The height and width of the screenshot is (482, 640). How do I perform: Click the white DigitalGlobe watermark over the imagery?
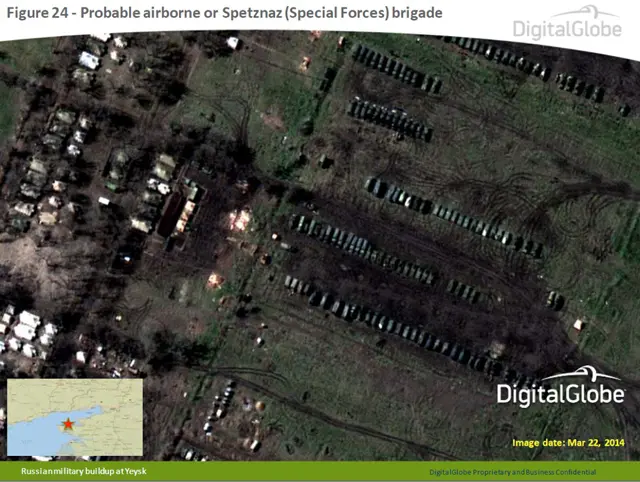pyautogui.click(x=560, y=393)
